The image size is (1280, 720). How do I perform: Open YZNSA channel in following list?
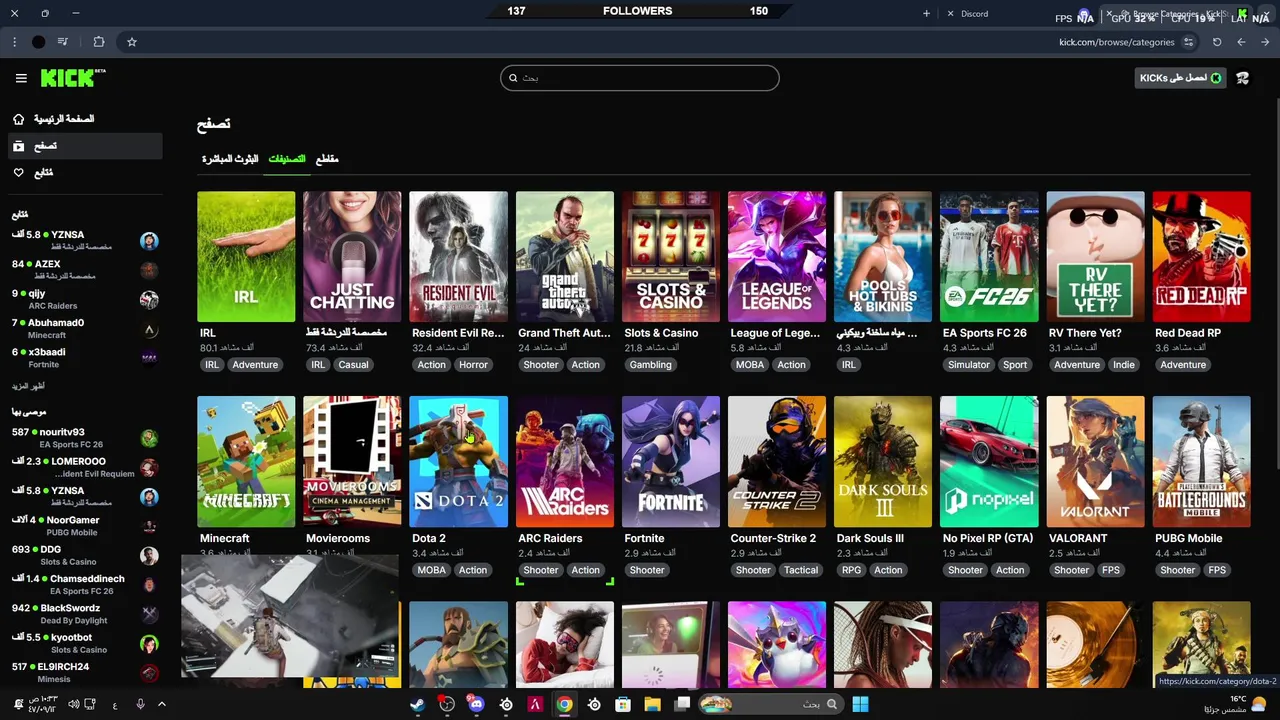(x=85, y=240)
